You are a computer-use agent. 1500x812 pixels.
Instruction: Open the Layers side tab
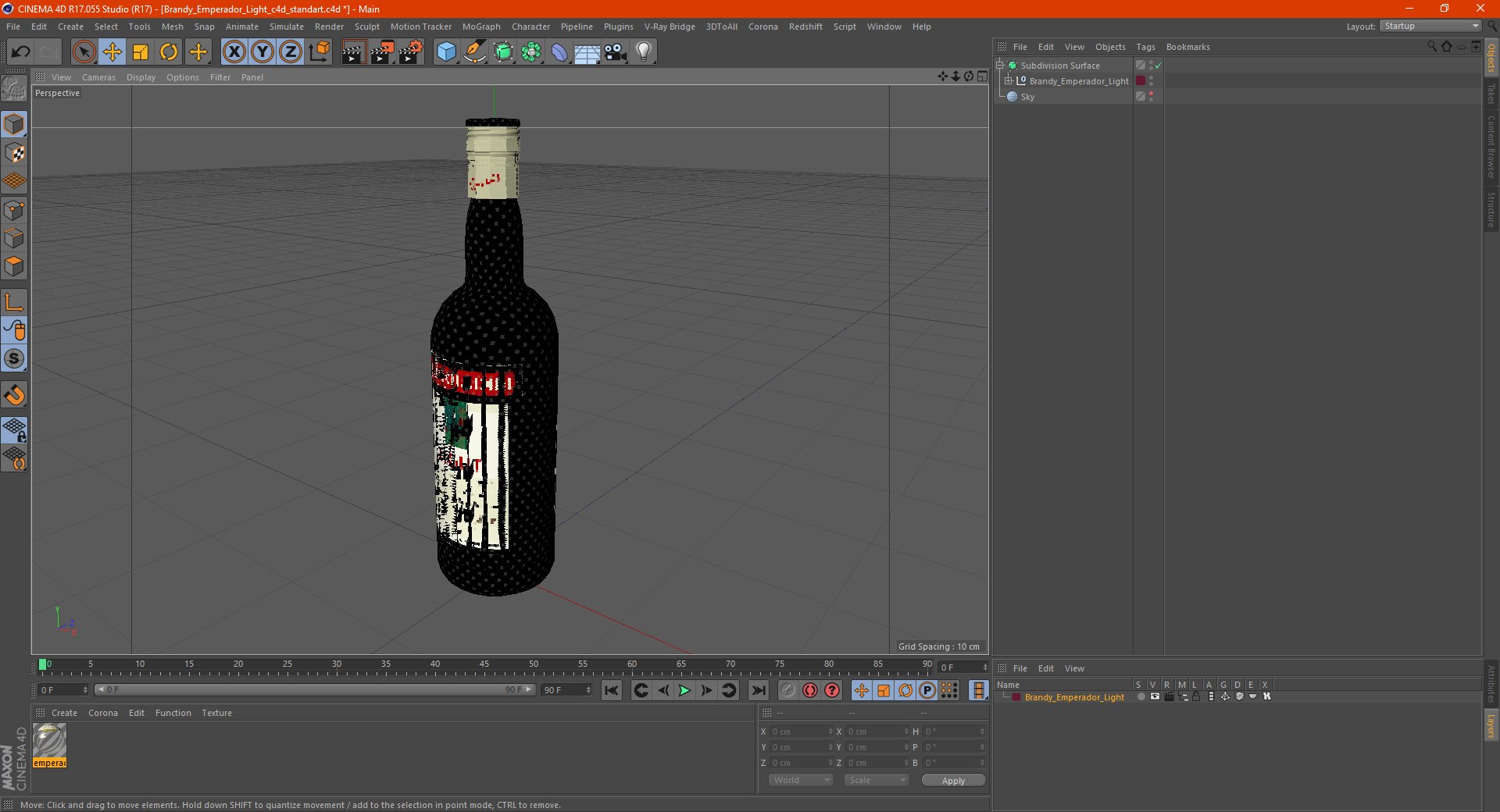point(1491,725)
